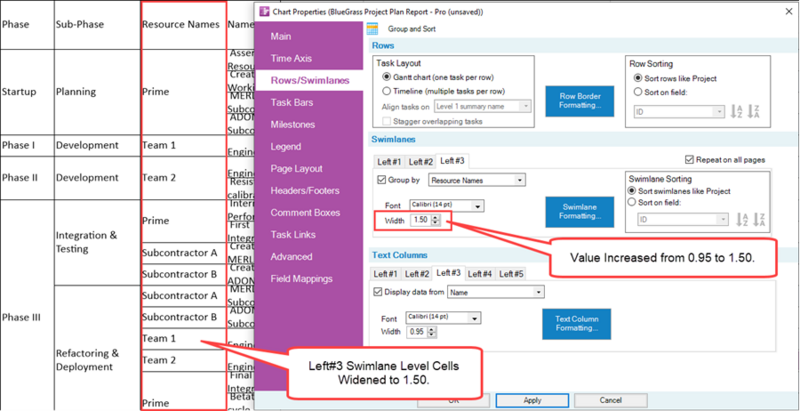
Task: Open the swimlane Font Calibri dropdown
Action: pyautogui.click(x=447, y=206)
